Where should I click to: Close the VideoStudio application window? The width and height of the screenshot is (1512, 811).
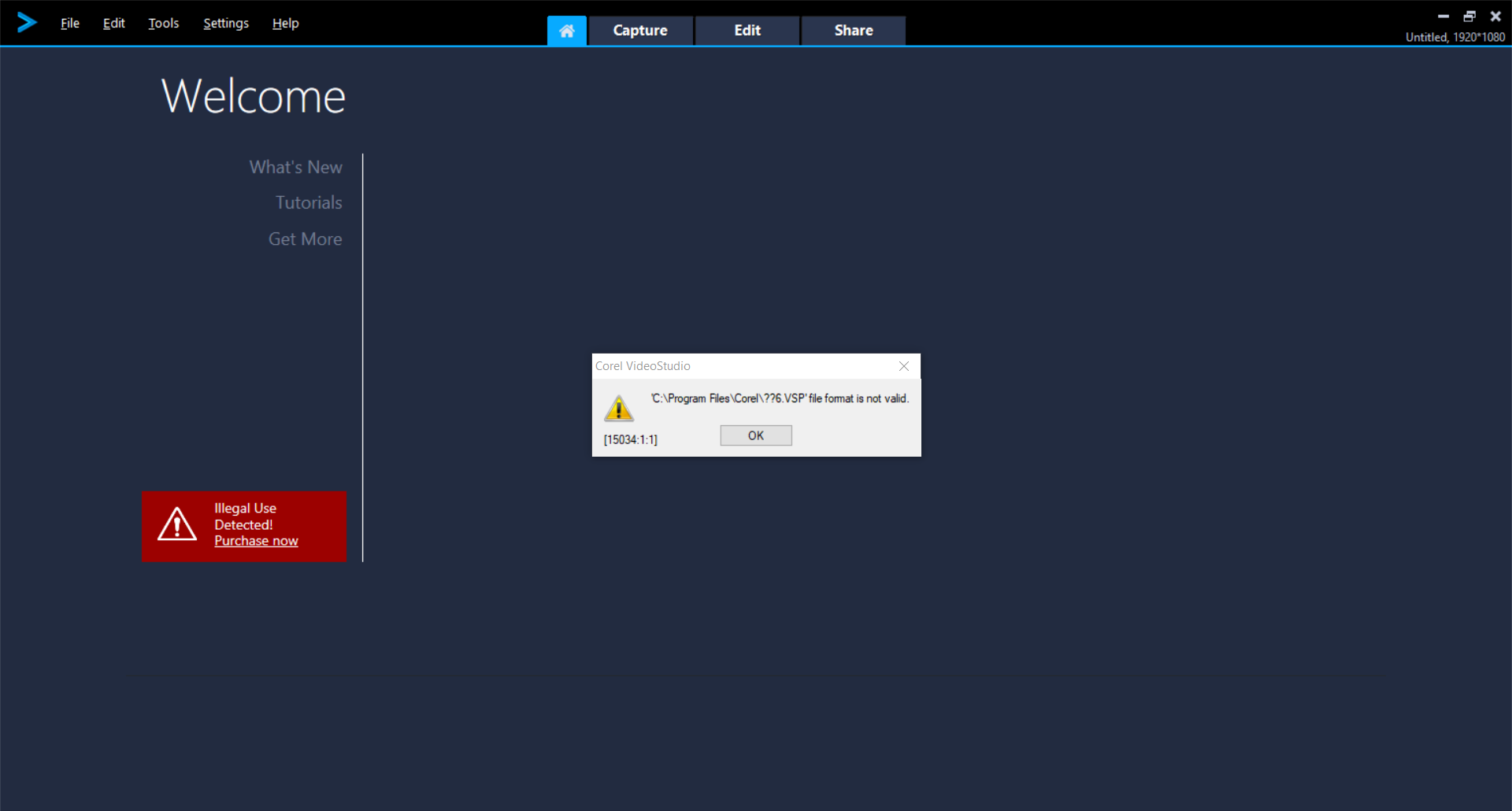coord(1495,16)
